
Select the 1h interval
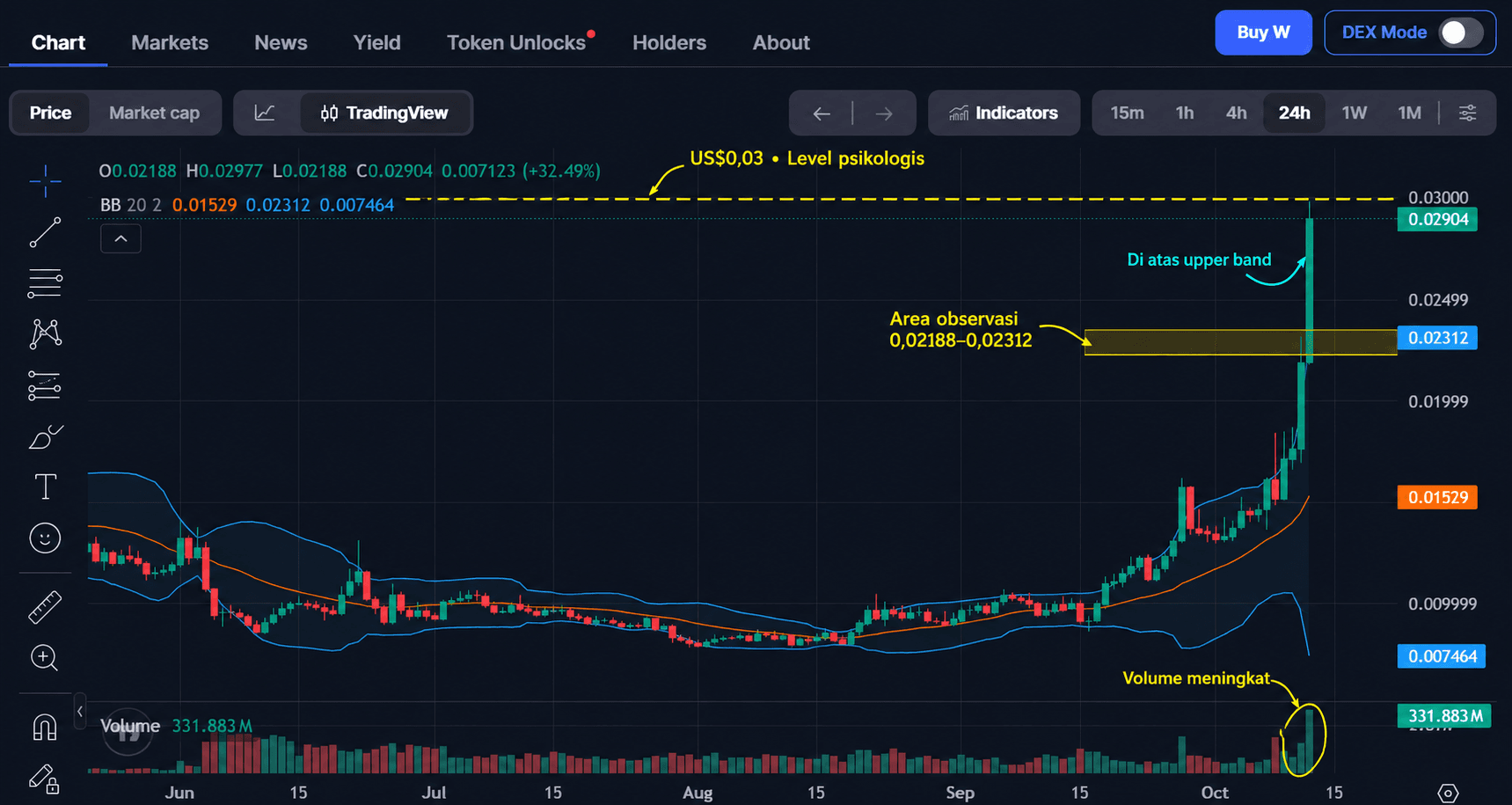pyautogui.click(x=1185, y=113)
